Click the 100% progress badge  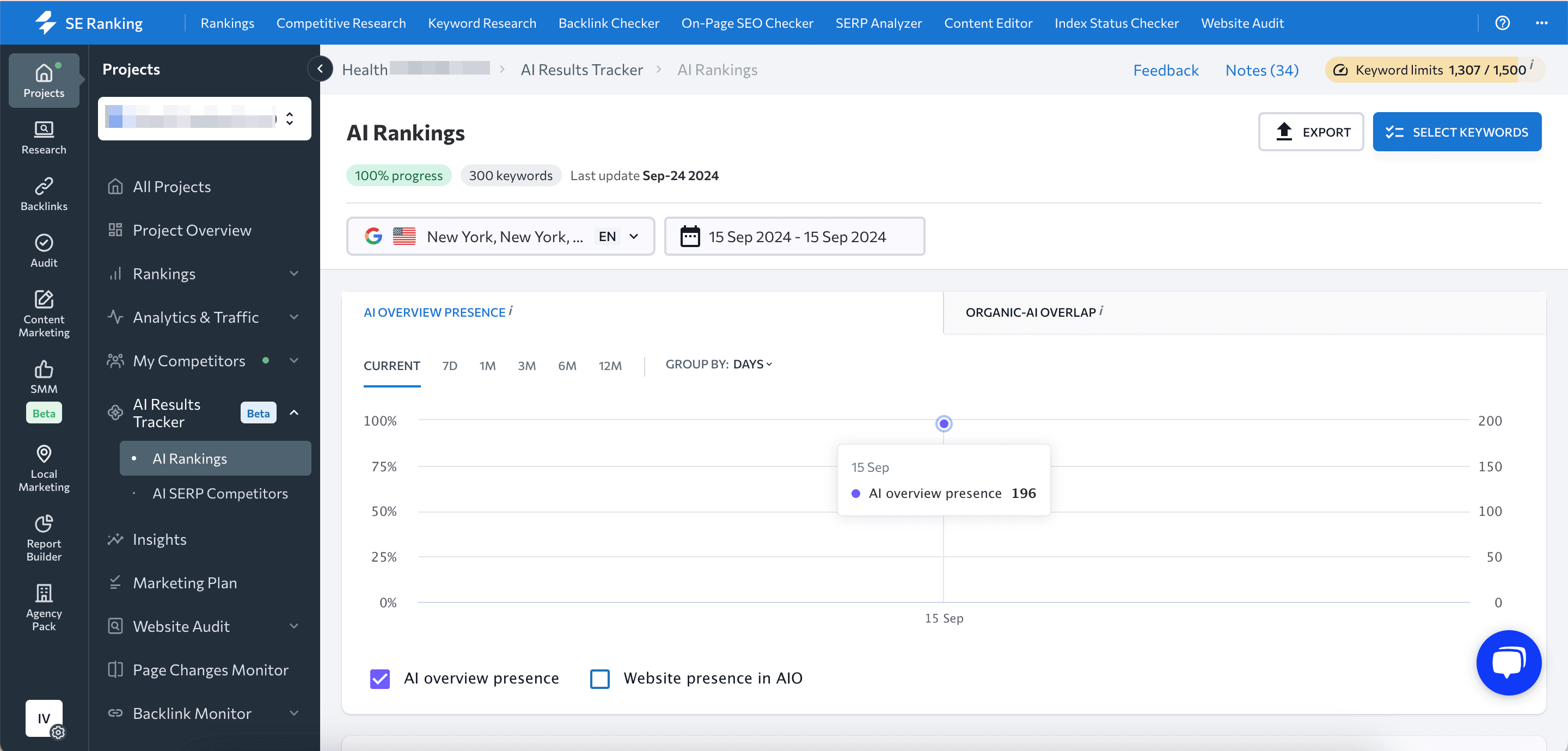click(399, 175)
